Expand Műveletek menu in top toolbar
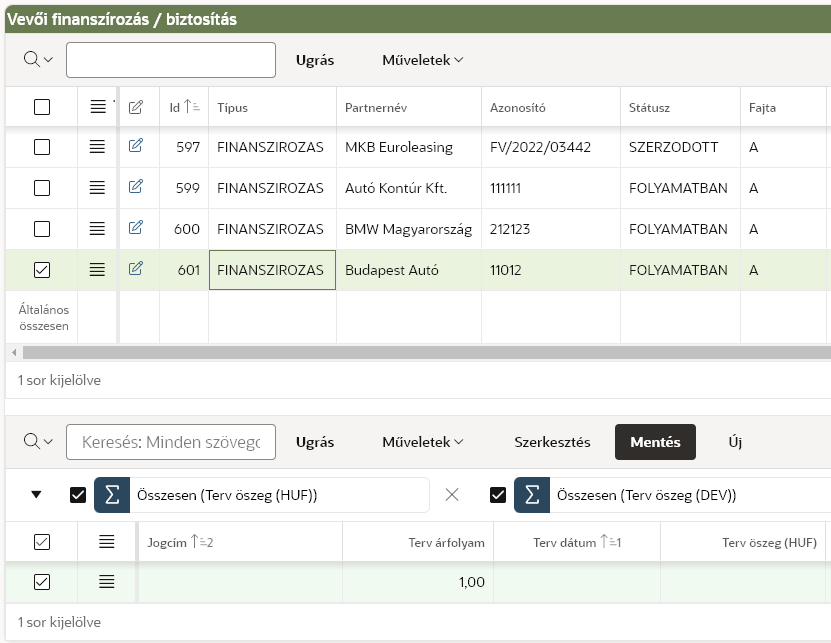This screenshot has height=643, width=831. click(x=423, y=60)
